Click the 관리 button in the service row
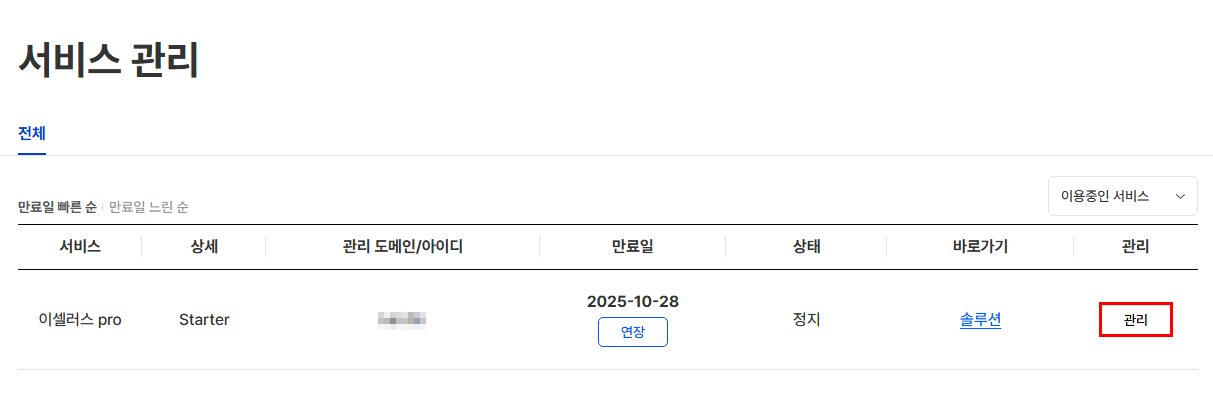Image resolution: width=1213 pixels, height=411 pixels. pos(1135,320)
